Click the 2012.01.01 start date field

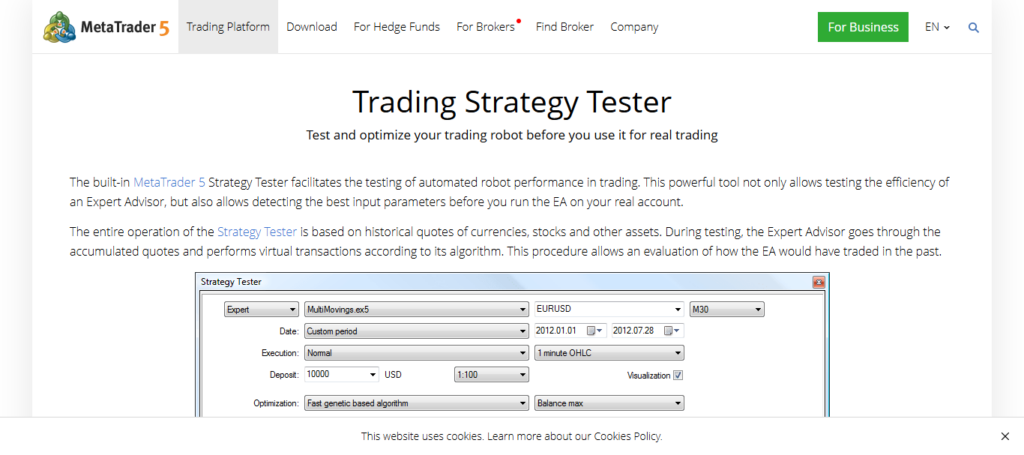point(570,331)
